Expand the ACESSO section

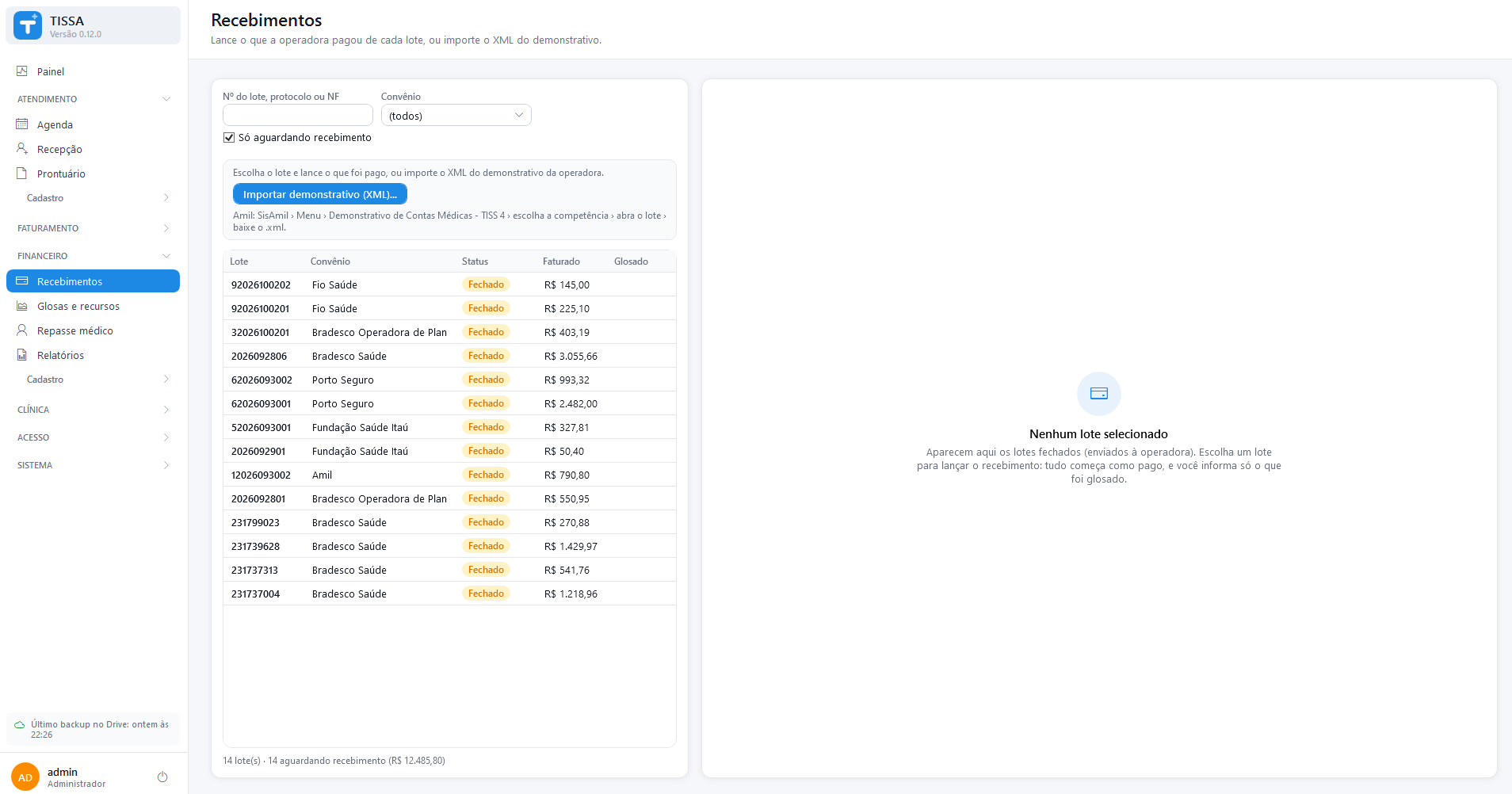pos(94,437)
